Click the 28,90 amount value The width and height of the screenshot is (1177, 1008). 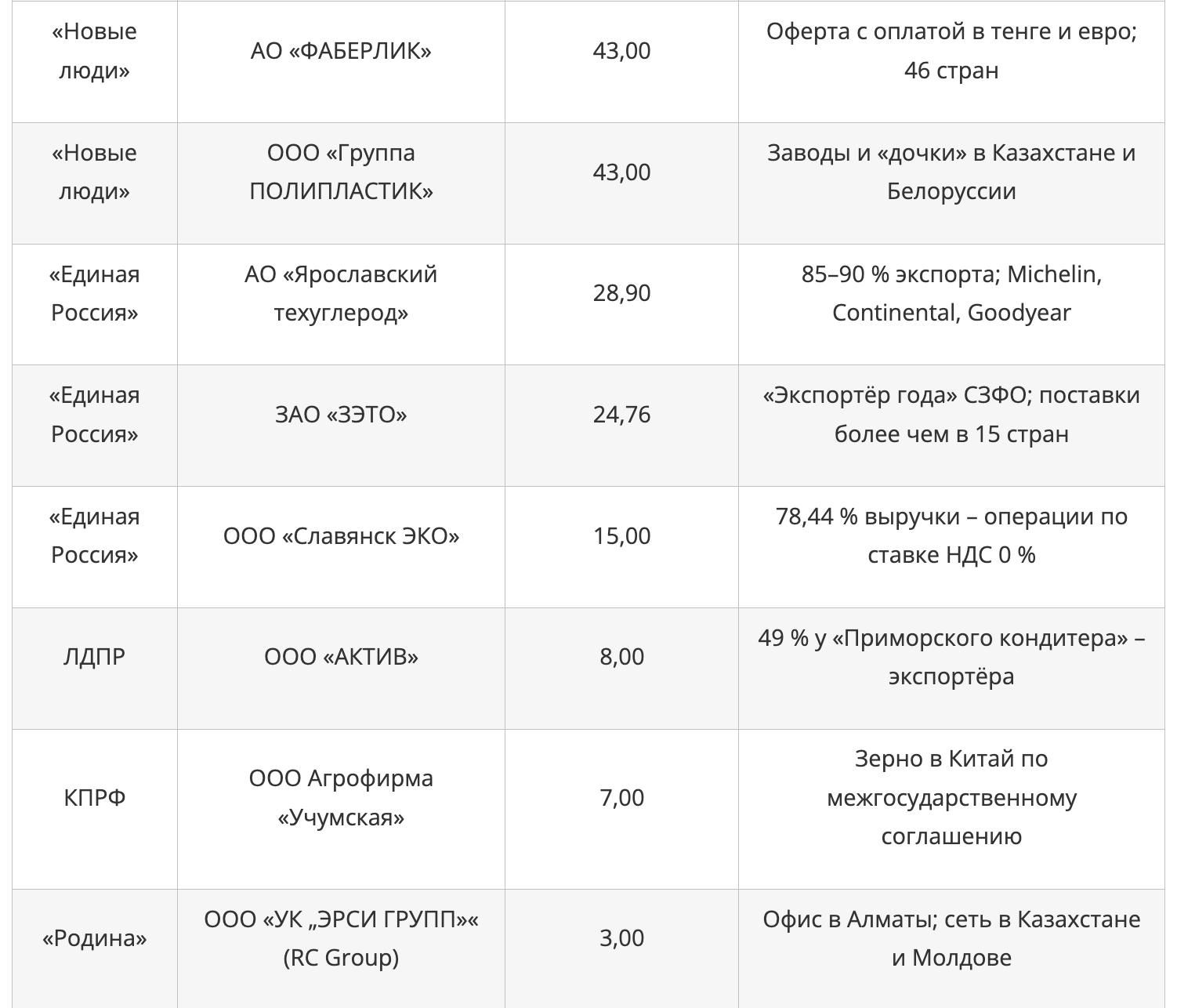[x=621, y=293]
